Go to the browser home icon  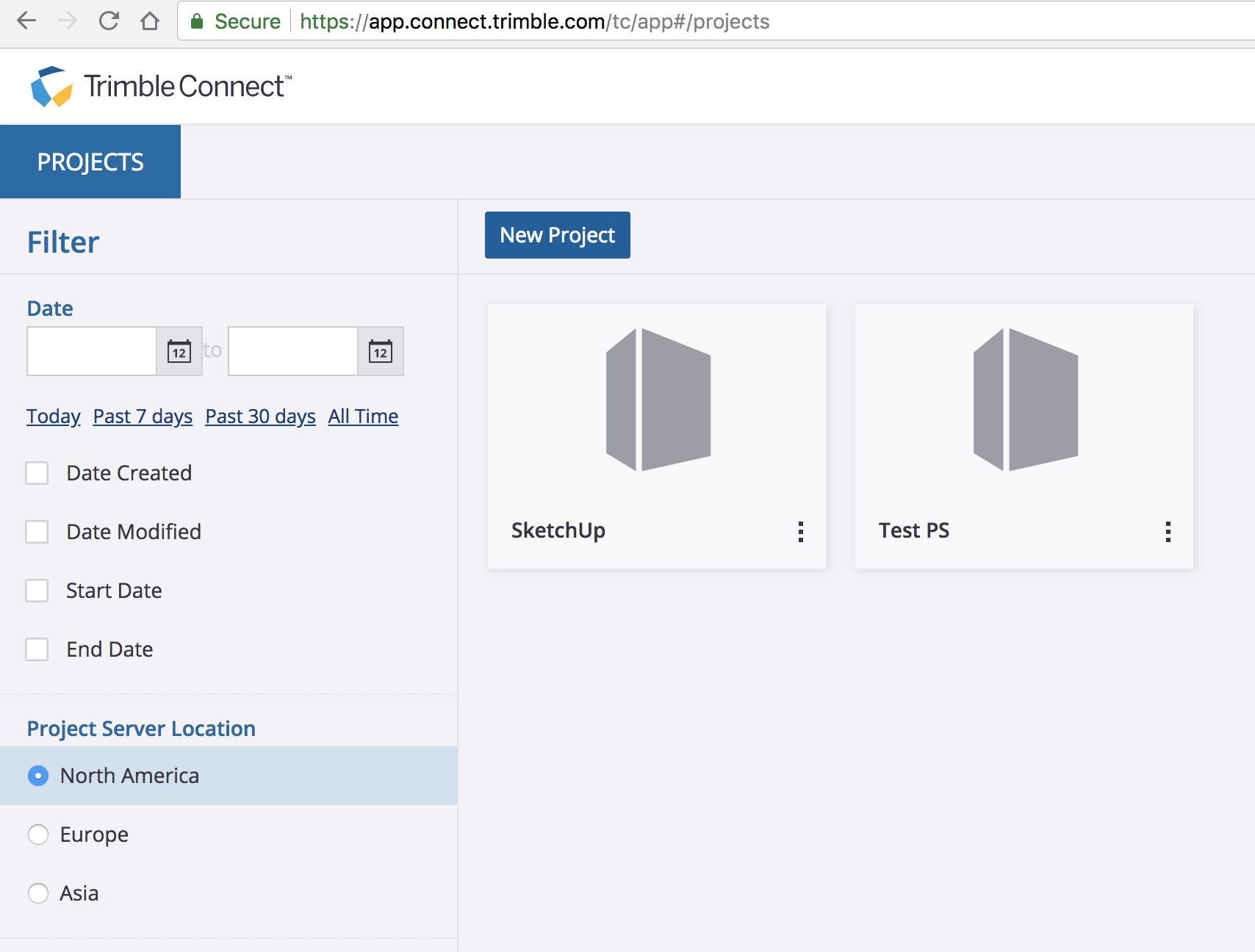(150, 21)
